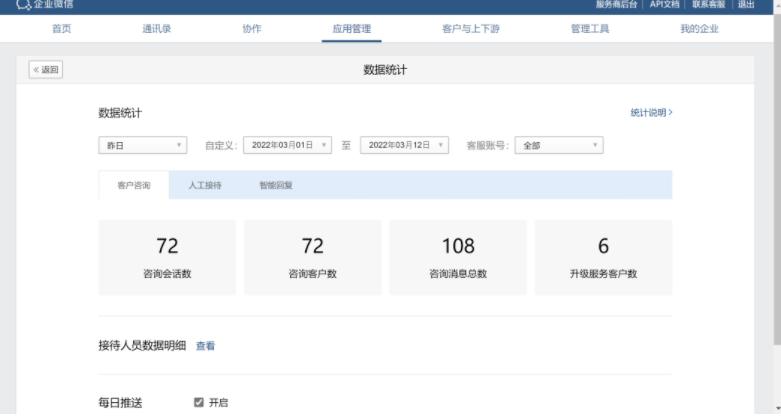Open the start date 2022年03月01日 picker
Image resolution: width=781 pixels, height=417 pixels.
coord(287,145)
